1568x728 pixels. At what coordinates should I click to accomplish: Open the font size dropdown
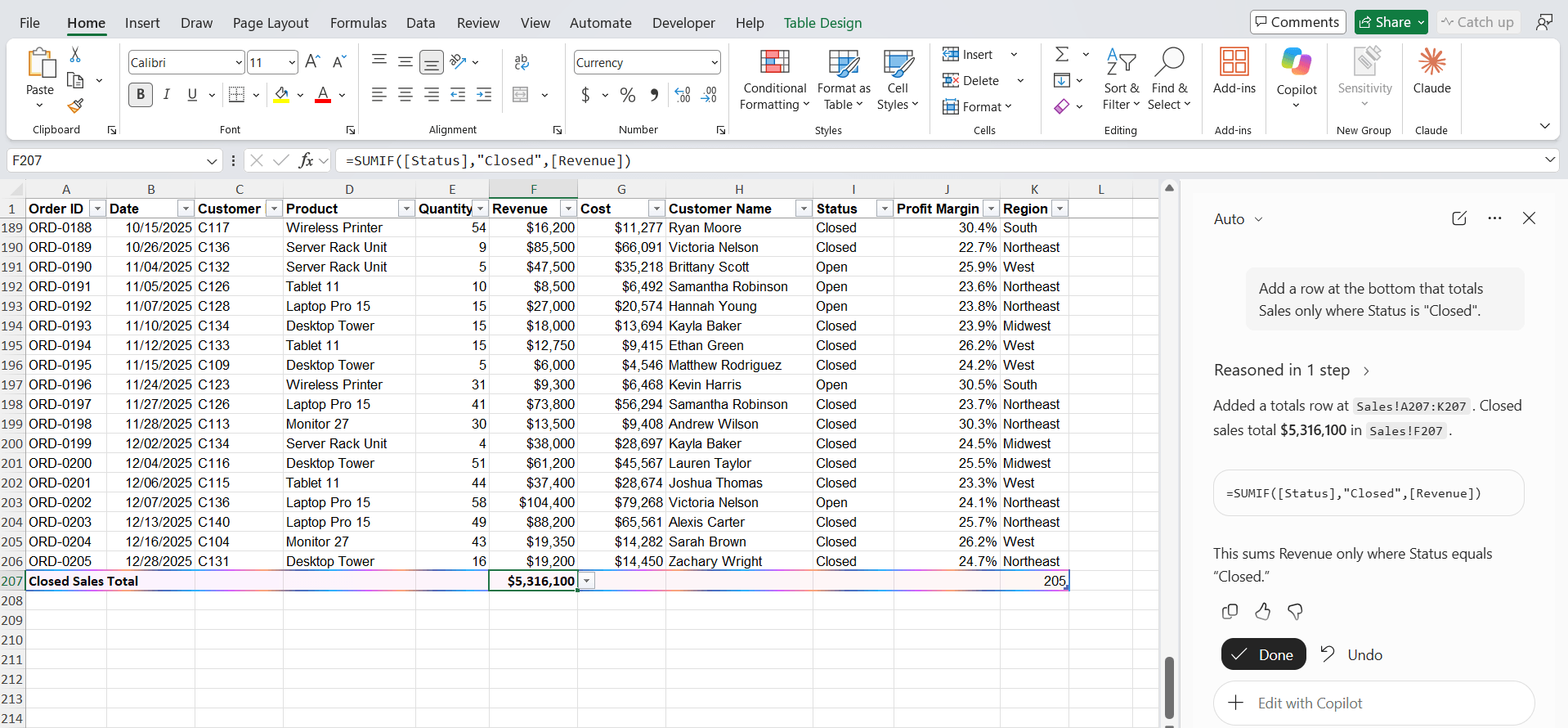[292, 62]
